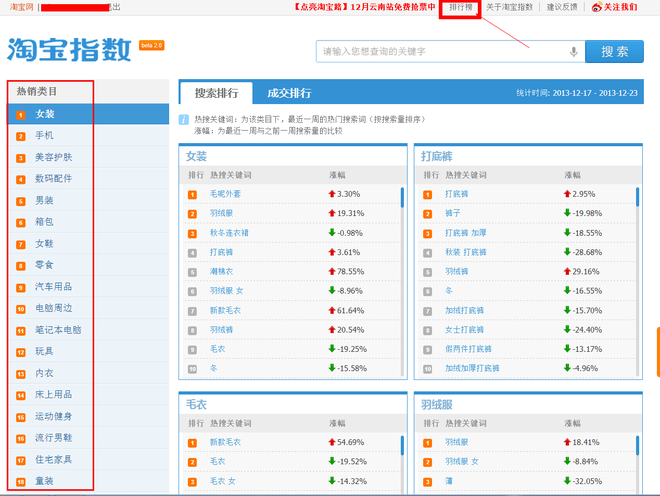This screenshot has height=496, width=660.
Task: Click rank badge 2 beside 手机
Action: pyautogui.click(x=21, y=136)
